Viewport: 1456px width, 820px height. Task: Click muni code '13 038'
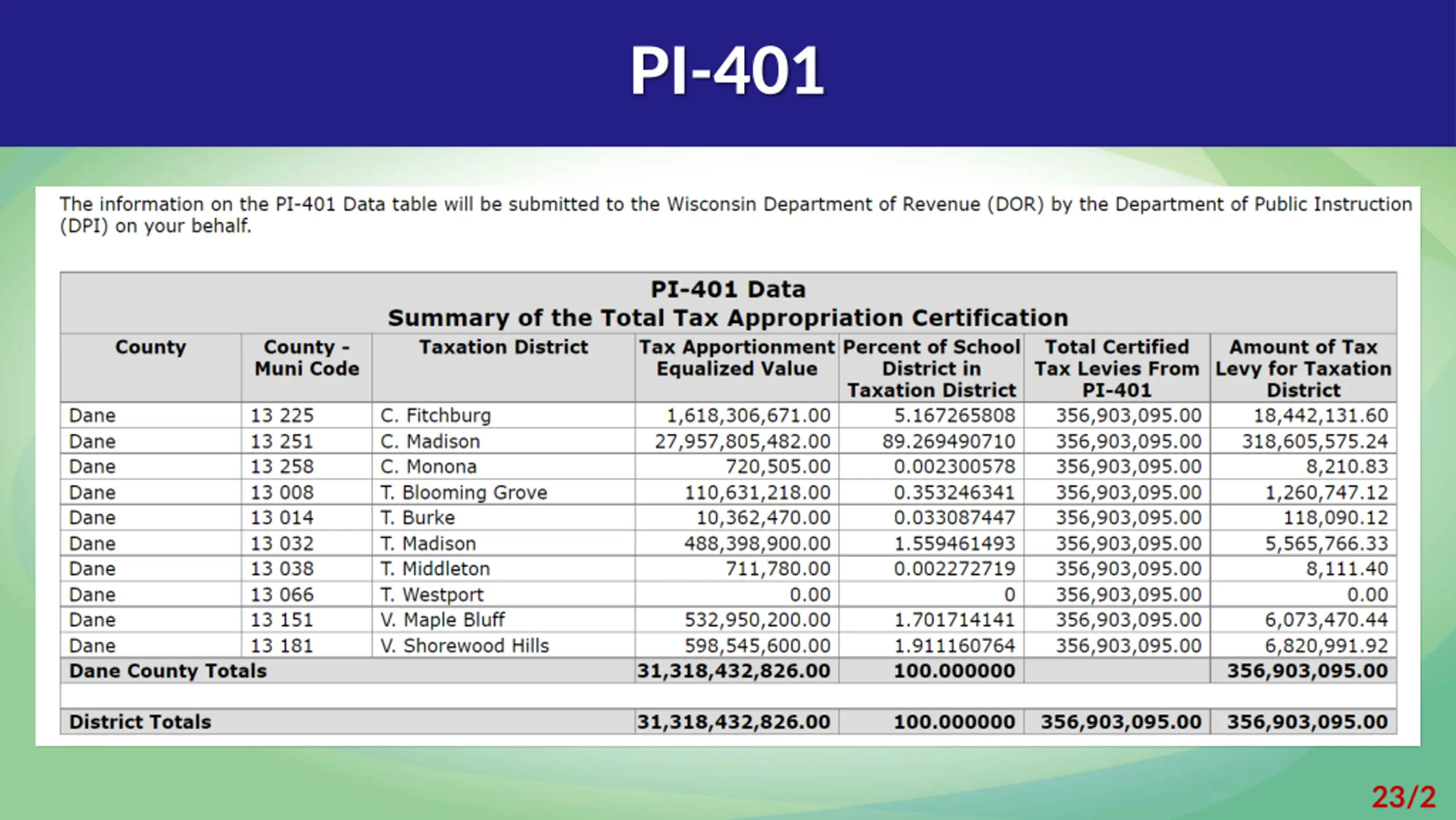click(x=282, y=568)
